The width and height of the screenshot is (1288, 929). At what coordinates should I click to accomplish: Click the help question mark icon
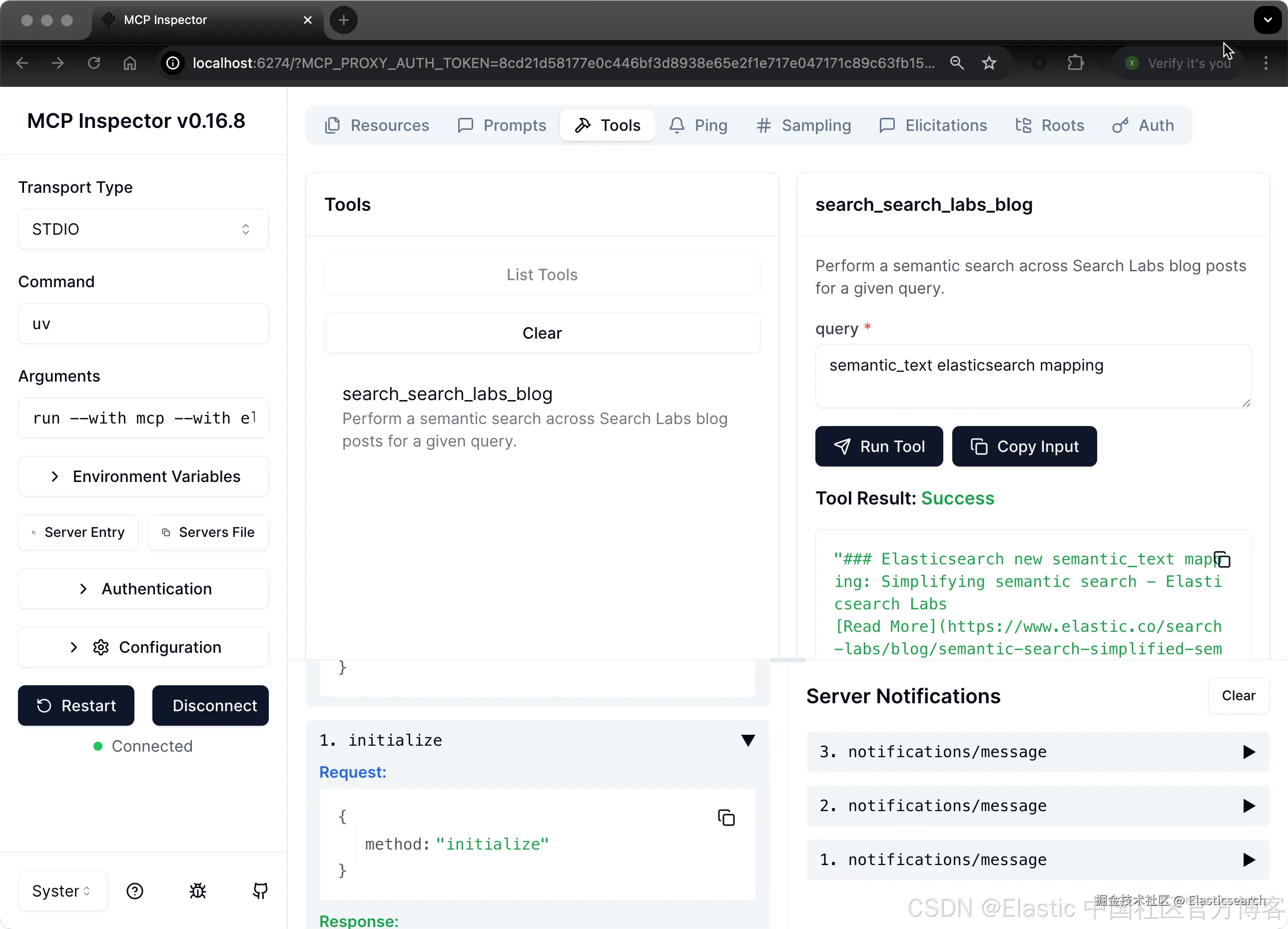coord(134,891)
